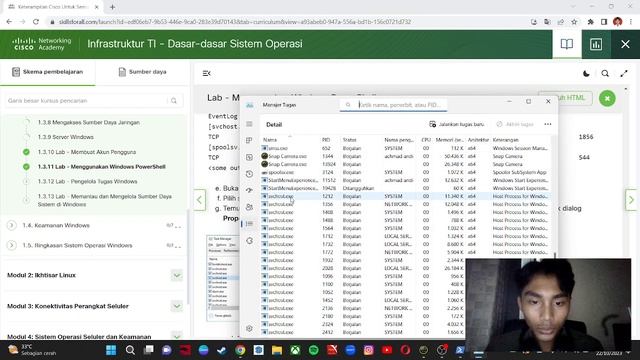640x360 pixels.
Task: Collapse the sidebar with the menu toggle icon
Action: [207, 73]
